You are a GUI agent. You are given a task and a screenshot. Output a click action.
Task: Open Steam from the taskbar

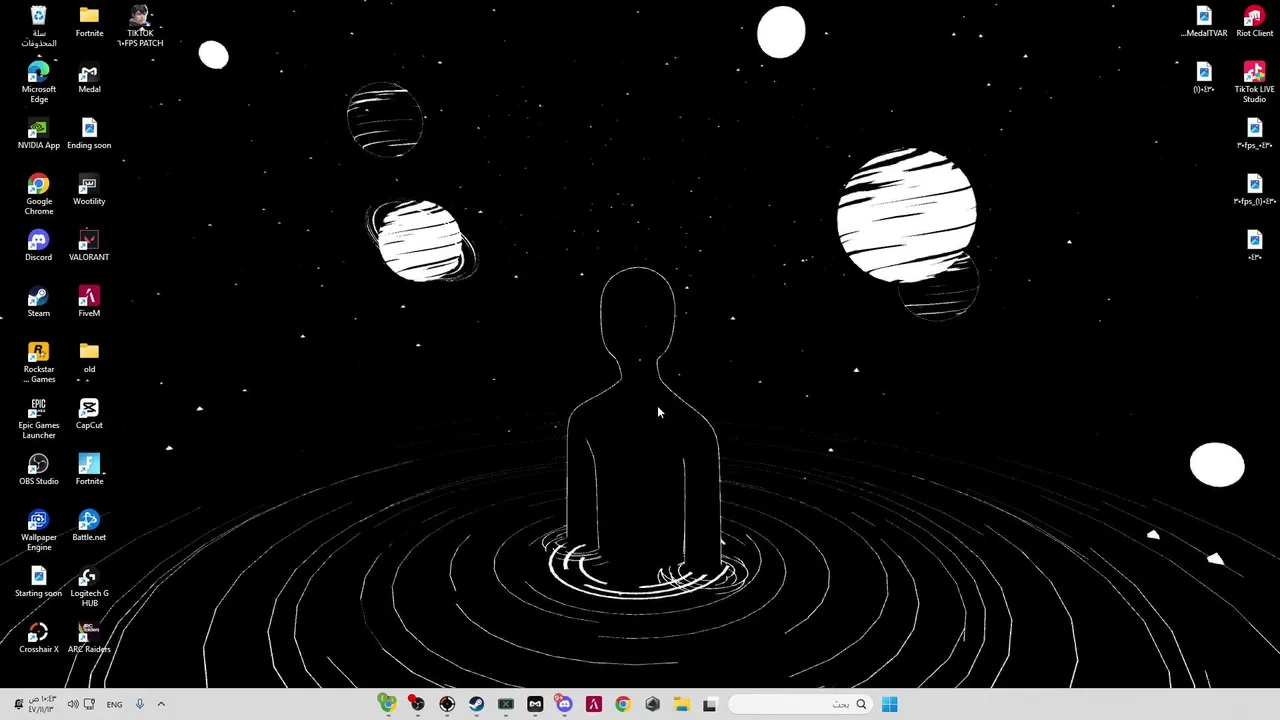[476, 704]
